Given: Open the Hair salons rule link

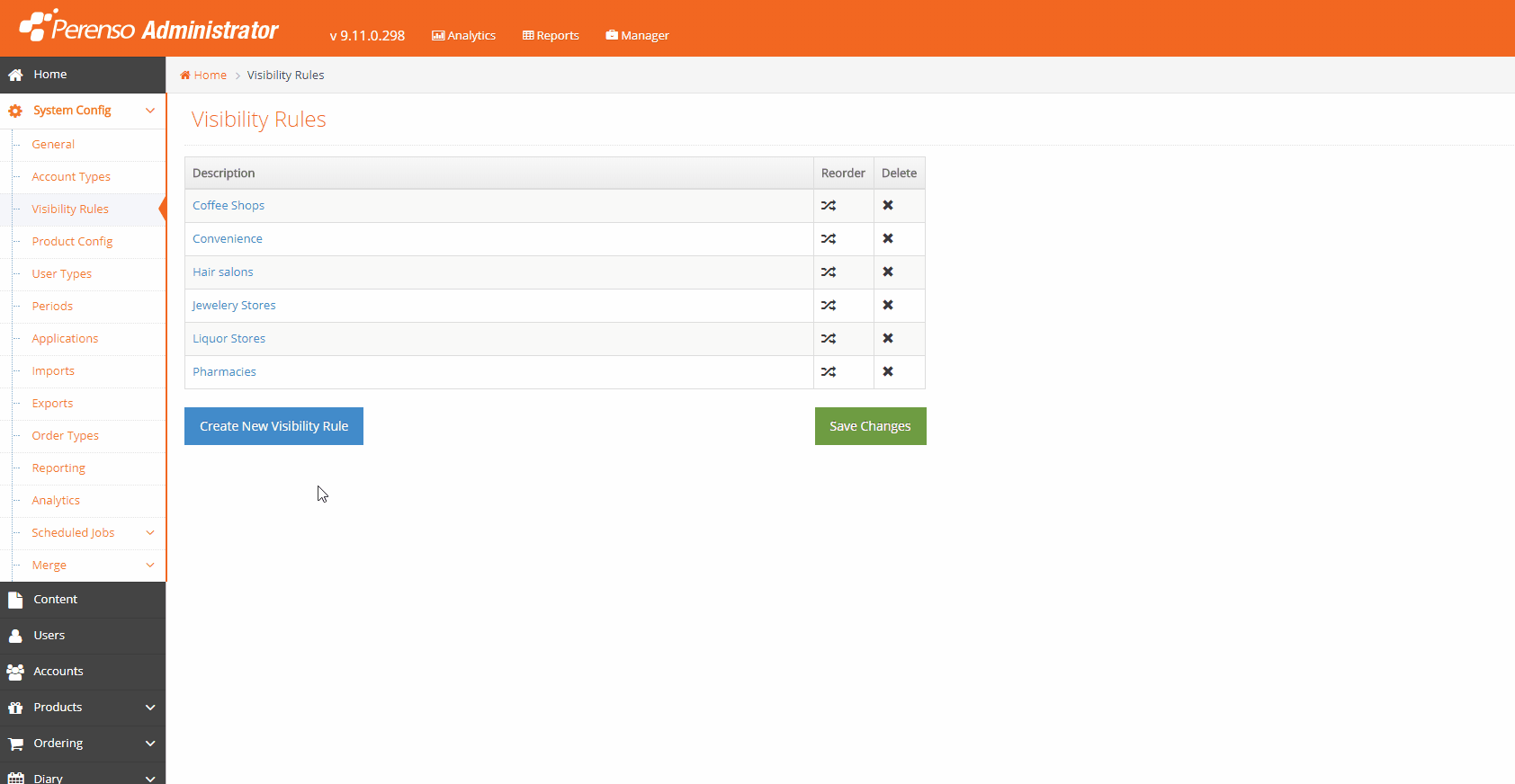Looking at the screenshot, I should [223, 272].
